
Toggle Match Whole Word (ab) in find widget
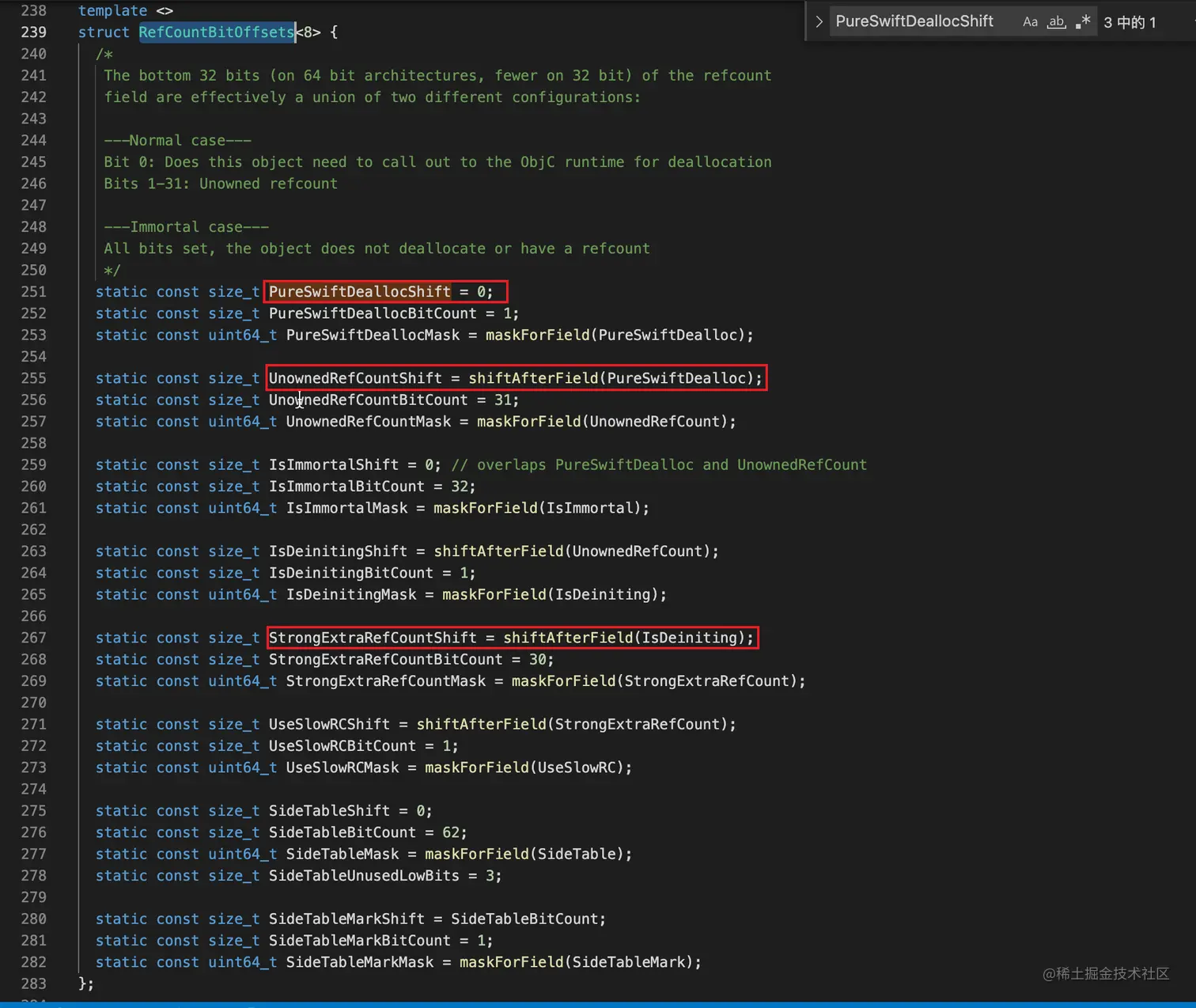[x=1056, y=22]
